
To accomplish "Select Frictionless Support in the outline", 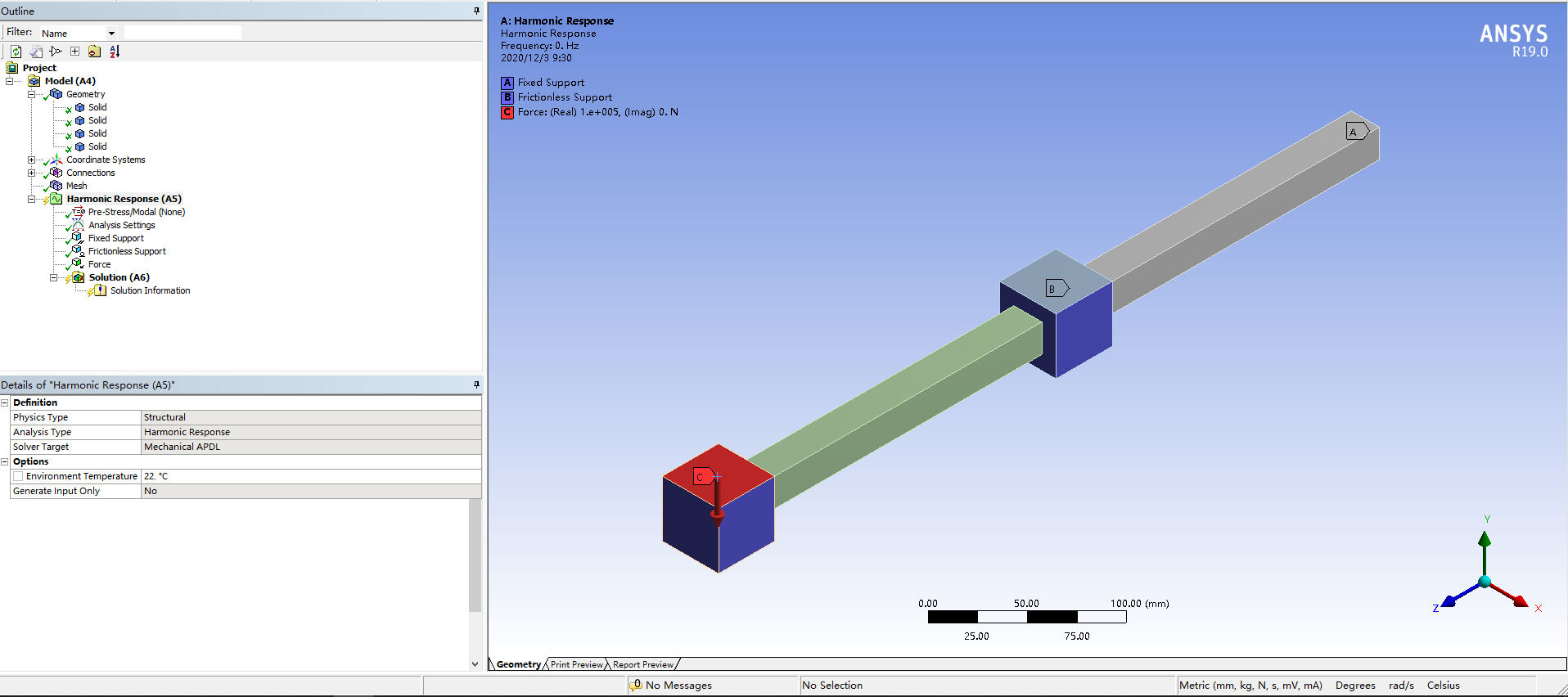I will [x=127, y=251].
